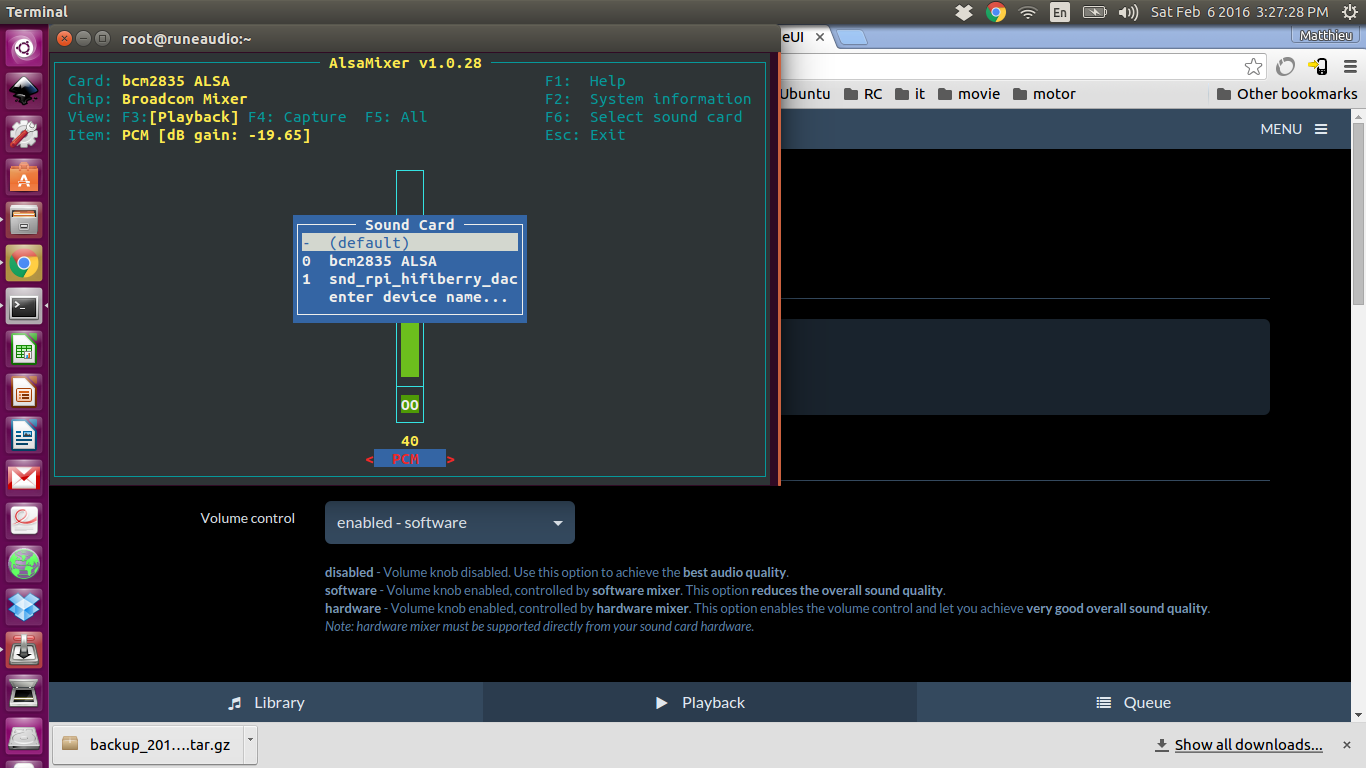Open LibreOffice Writer from the dock
The height and width of the screenshot is (768, 1366).
pyautogui.click(x=24, y=436)
